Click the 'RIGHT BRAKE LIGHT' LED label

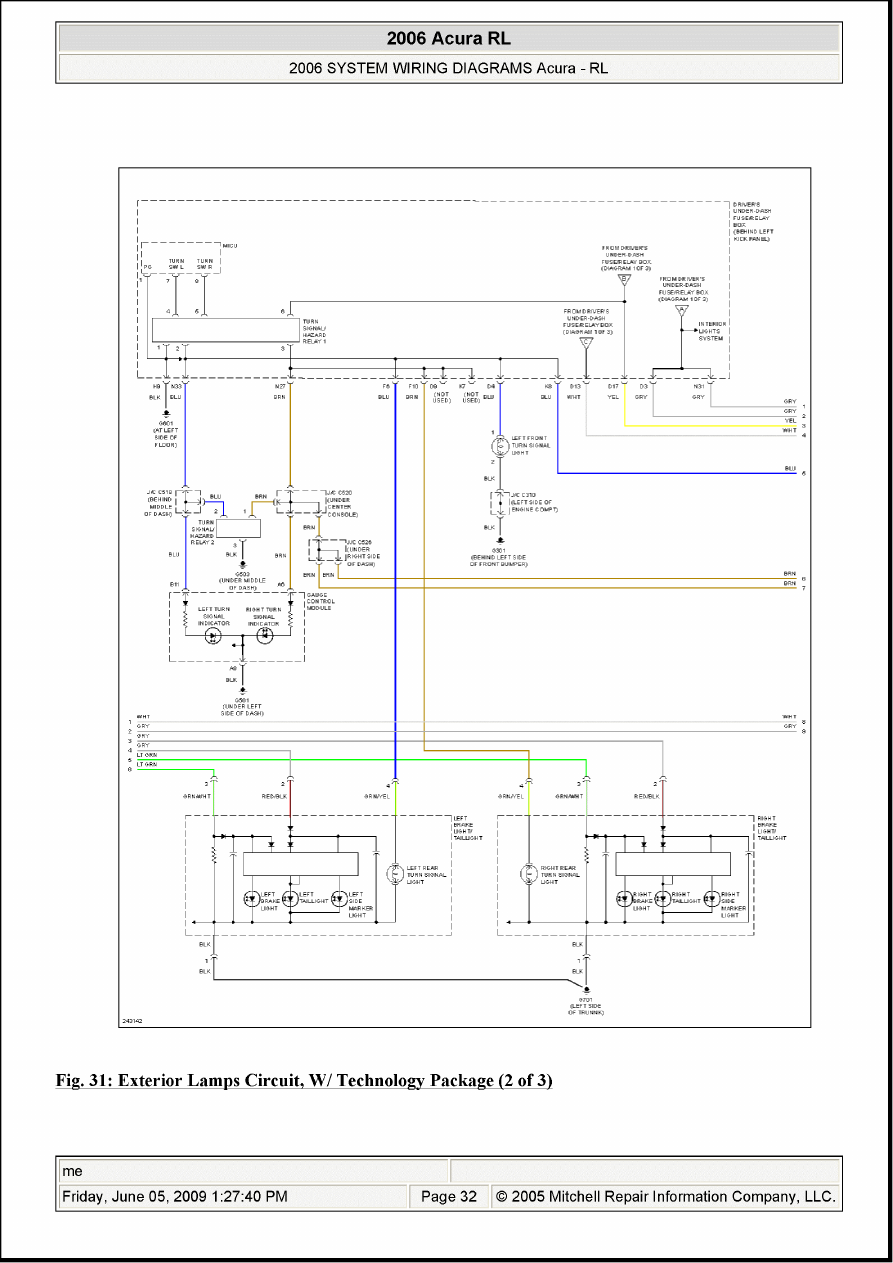642,901
